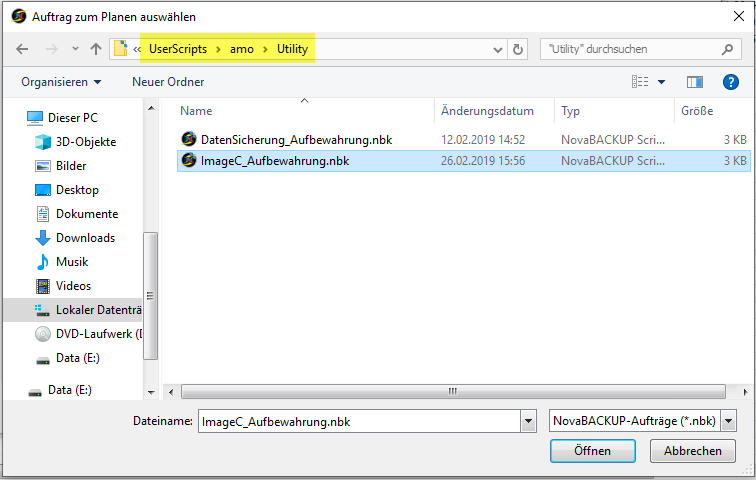Sort by Größe column header

(697, 111)
